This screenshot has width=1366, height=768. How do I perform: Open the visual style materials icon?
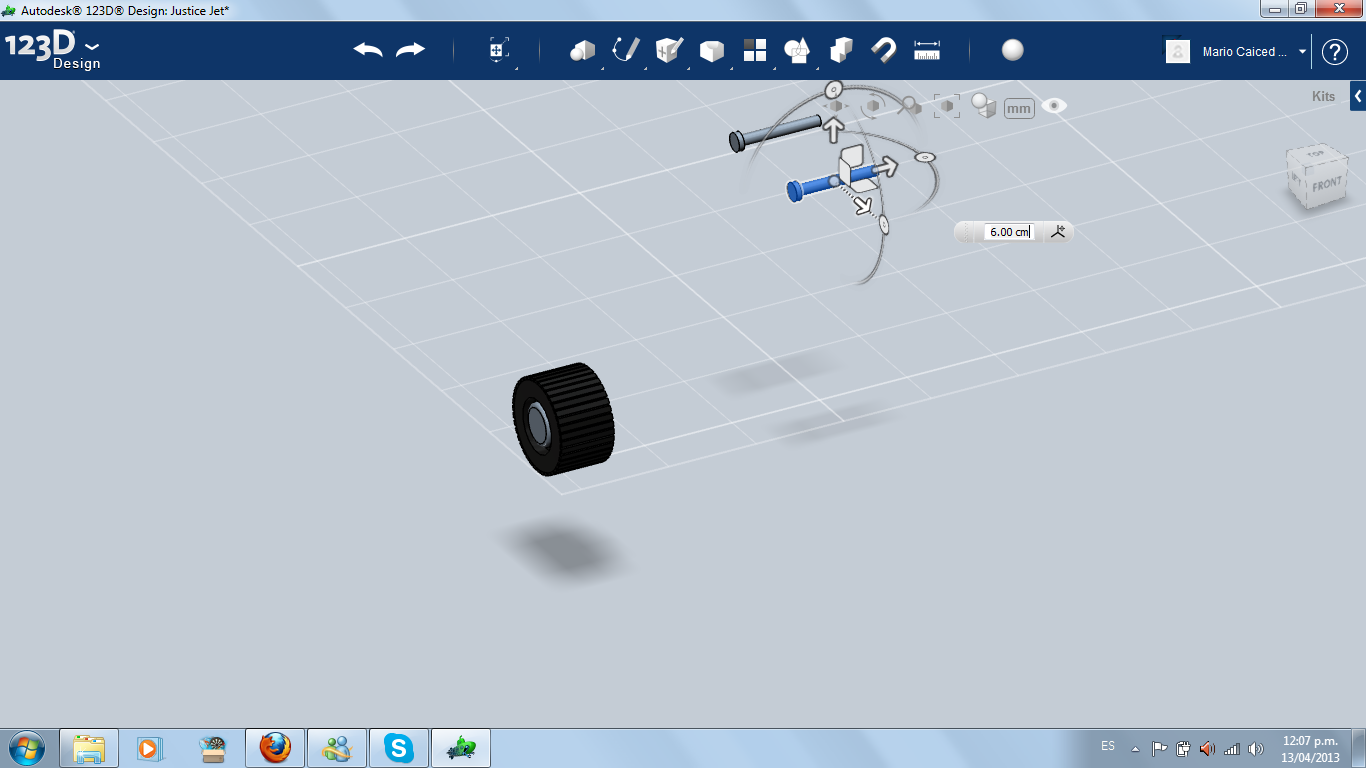[984, 105]
